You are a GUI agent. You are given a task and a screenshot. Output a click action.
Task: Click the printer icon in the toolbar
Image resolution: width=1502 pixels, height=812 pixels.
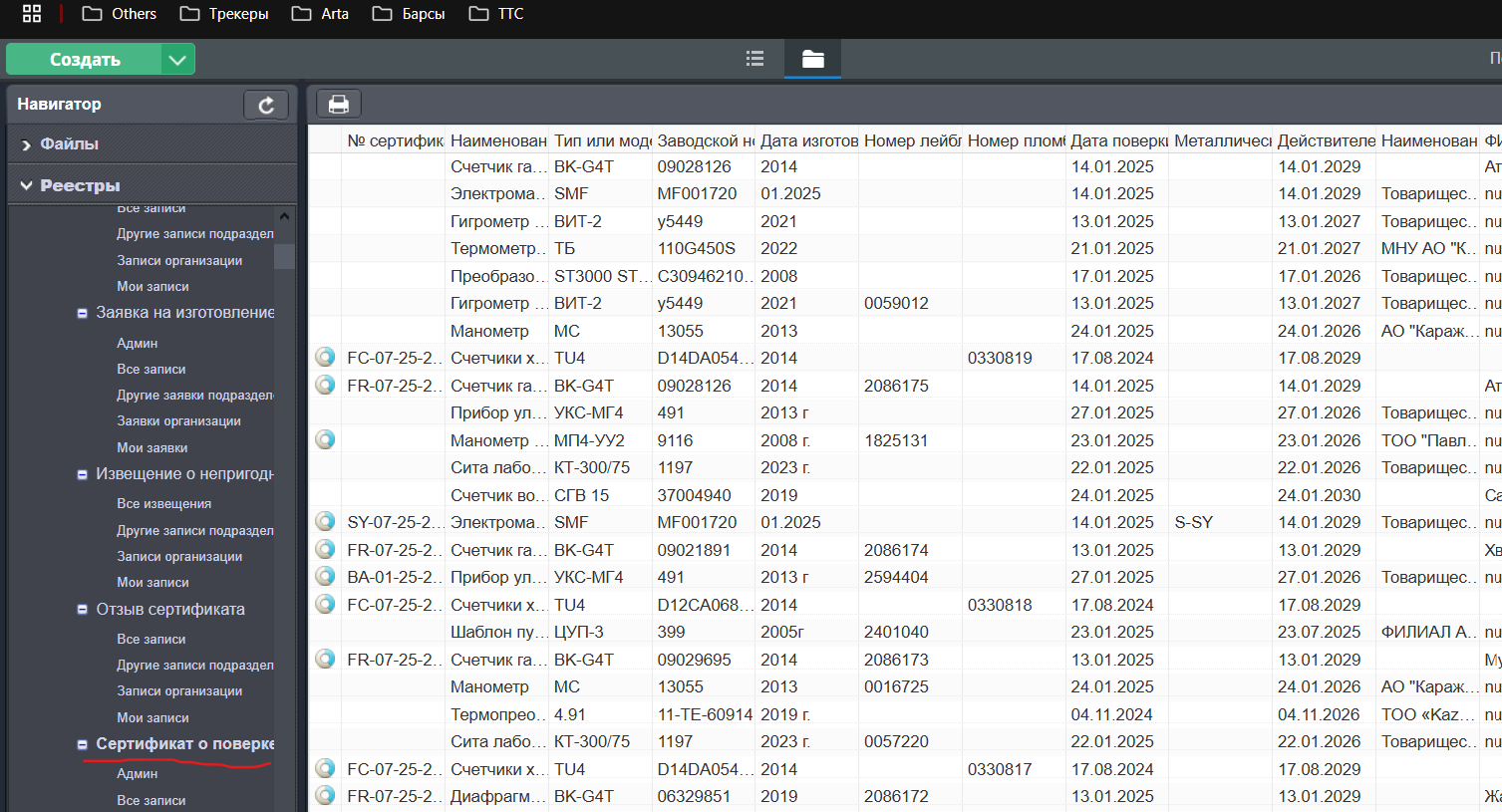(x=339, y=105)
